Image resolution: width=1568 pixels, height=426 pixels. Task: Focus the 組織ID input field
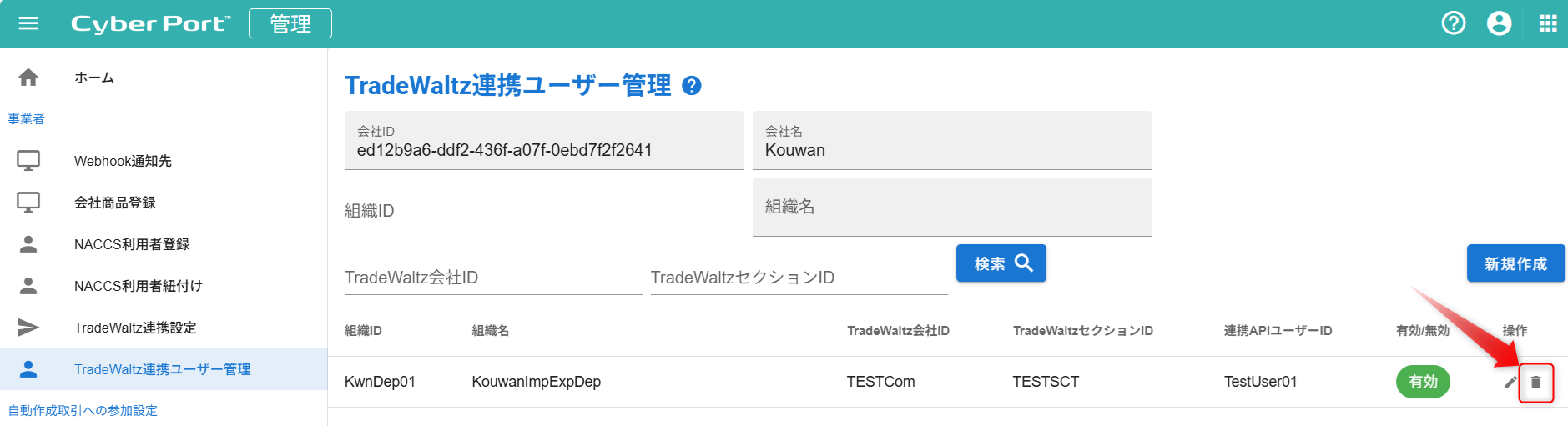[x=543, y=210]
